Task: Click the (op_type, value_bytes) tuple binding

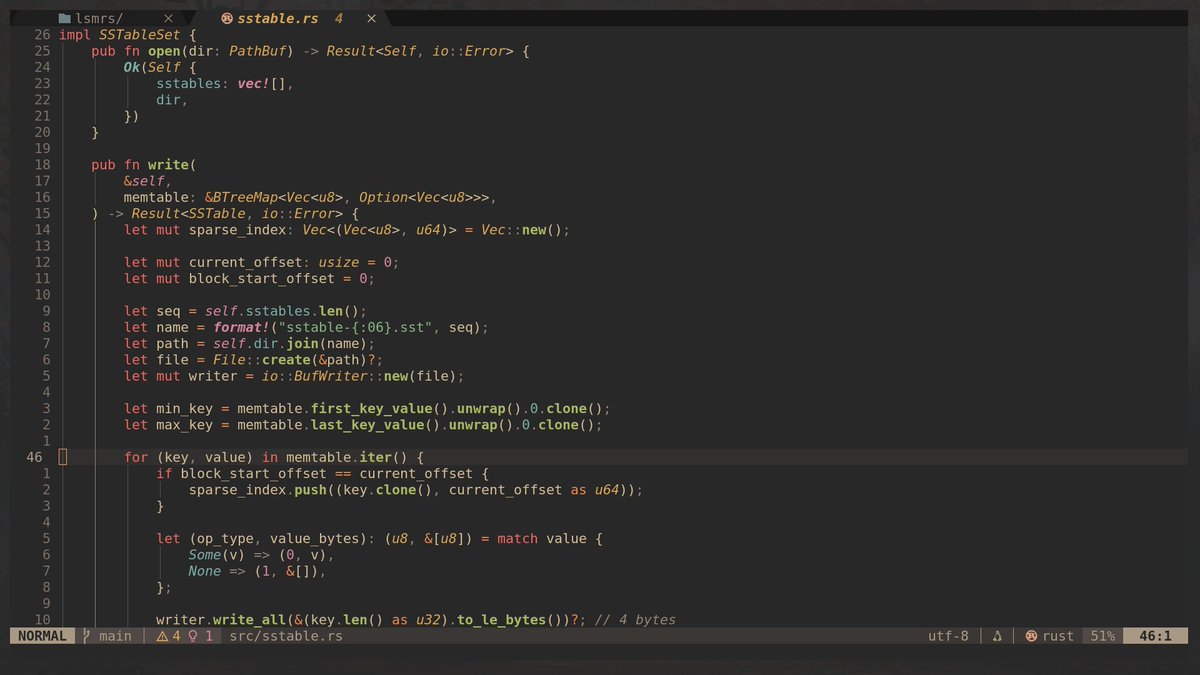Action: point(274,538)
